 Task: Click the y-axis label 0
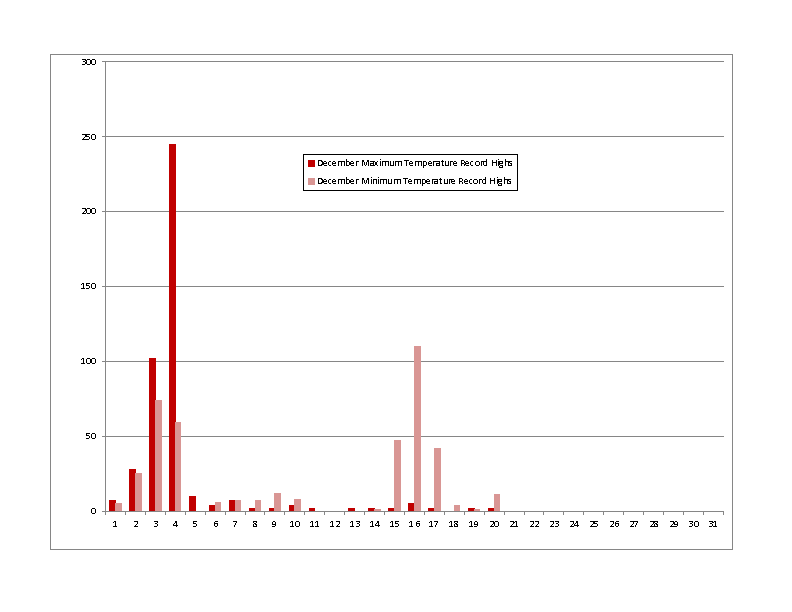click(x=93, y=511)
